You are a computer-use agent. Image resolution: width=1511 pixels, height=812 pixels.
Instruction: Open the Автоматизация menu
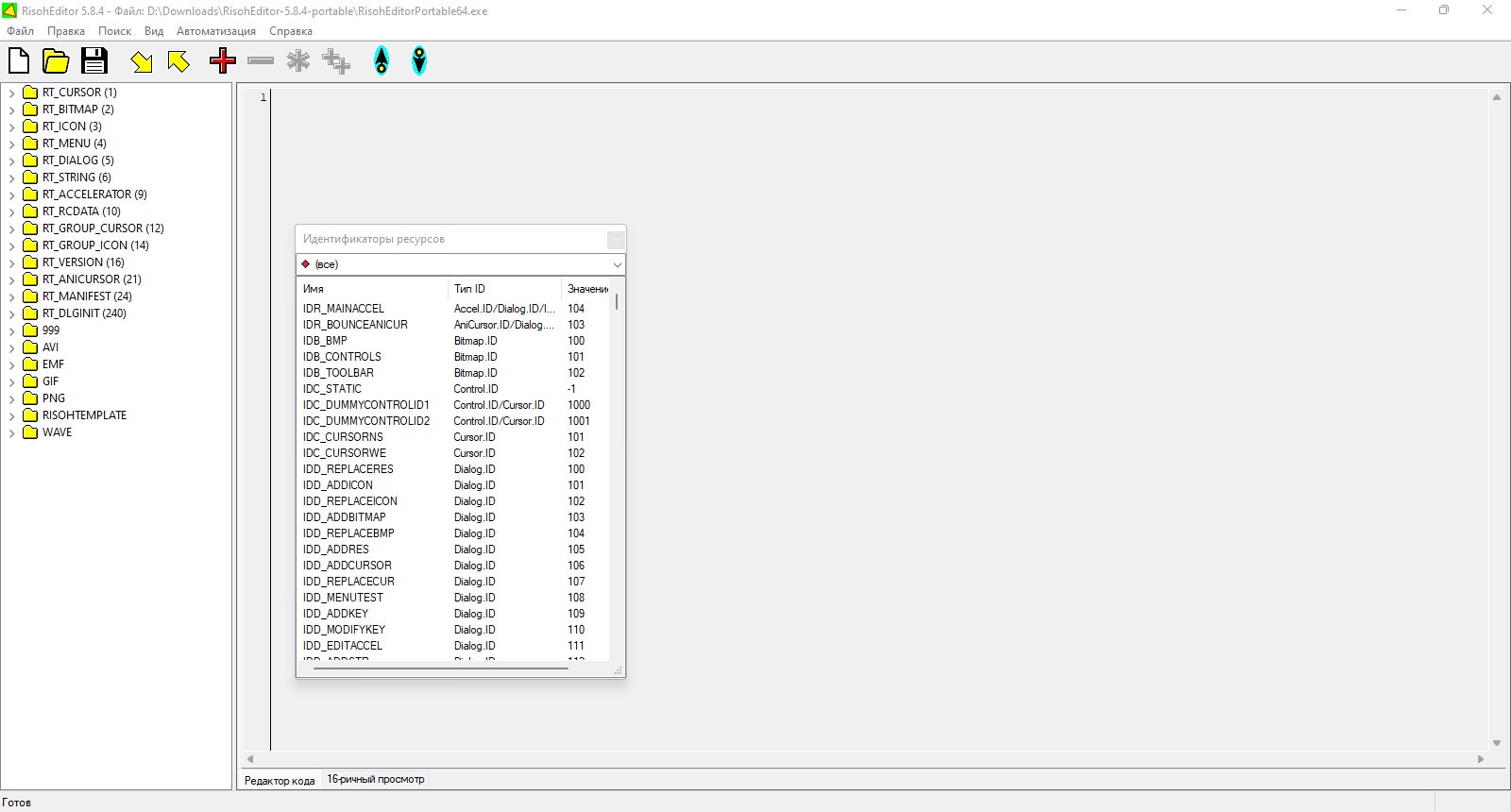(x=215, y=31)
